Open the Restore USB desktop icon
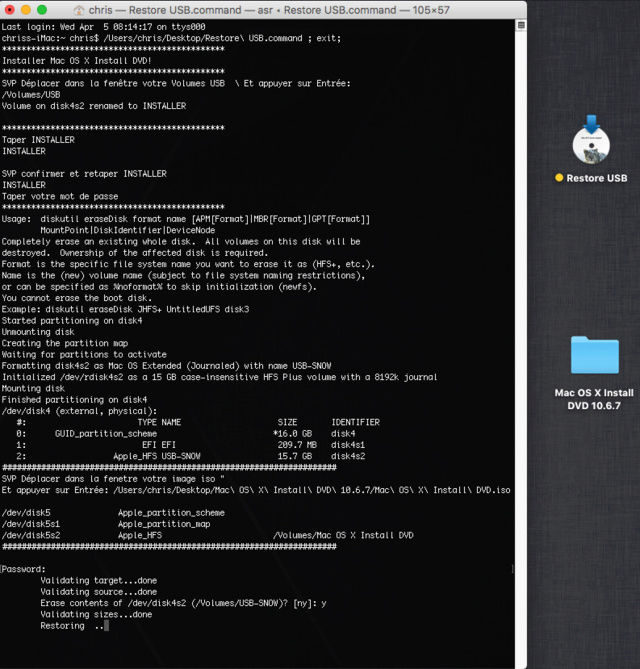640x669 pixels. coord(591,140)
